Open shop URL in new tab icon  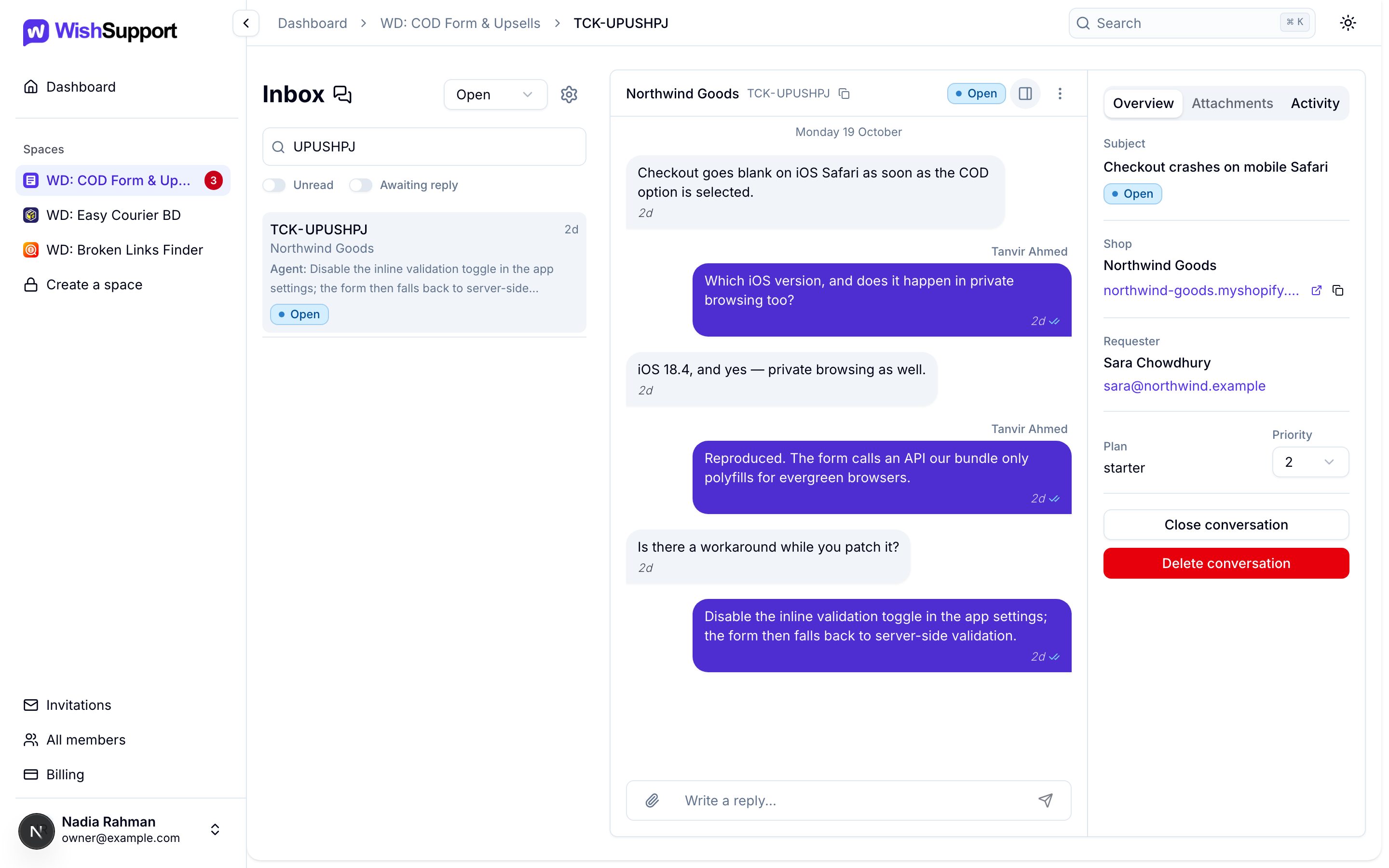[x=1317, y=290]
